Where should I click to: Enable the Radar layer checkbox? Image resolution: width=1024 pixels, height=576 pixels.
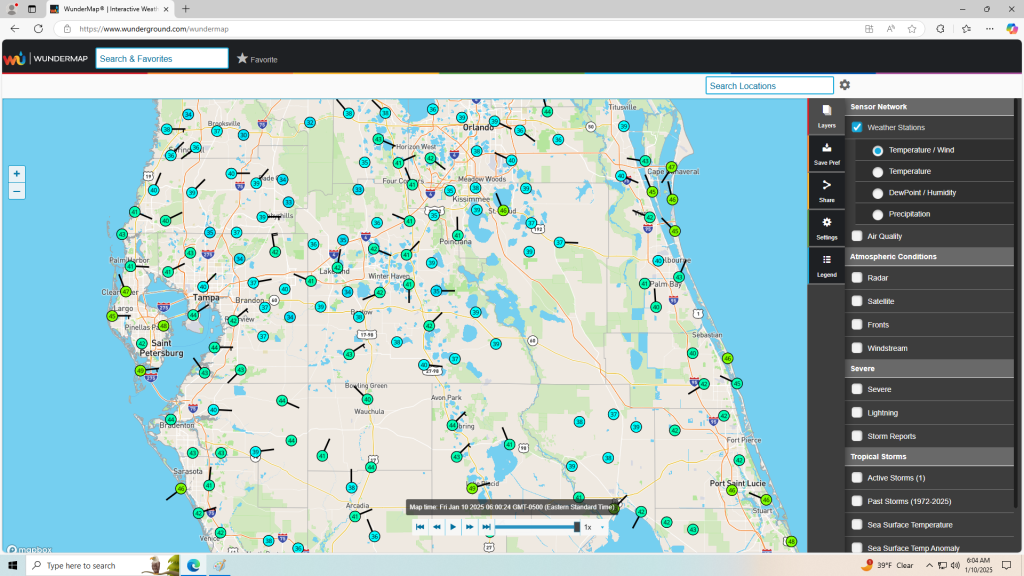click(x=857, y=278)
